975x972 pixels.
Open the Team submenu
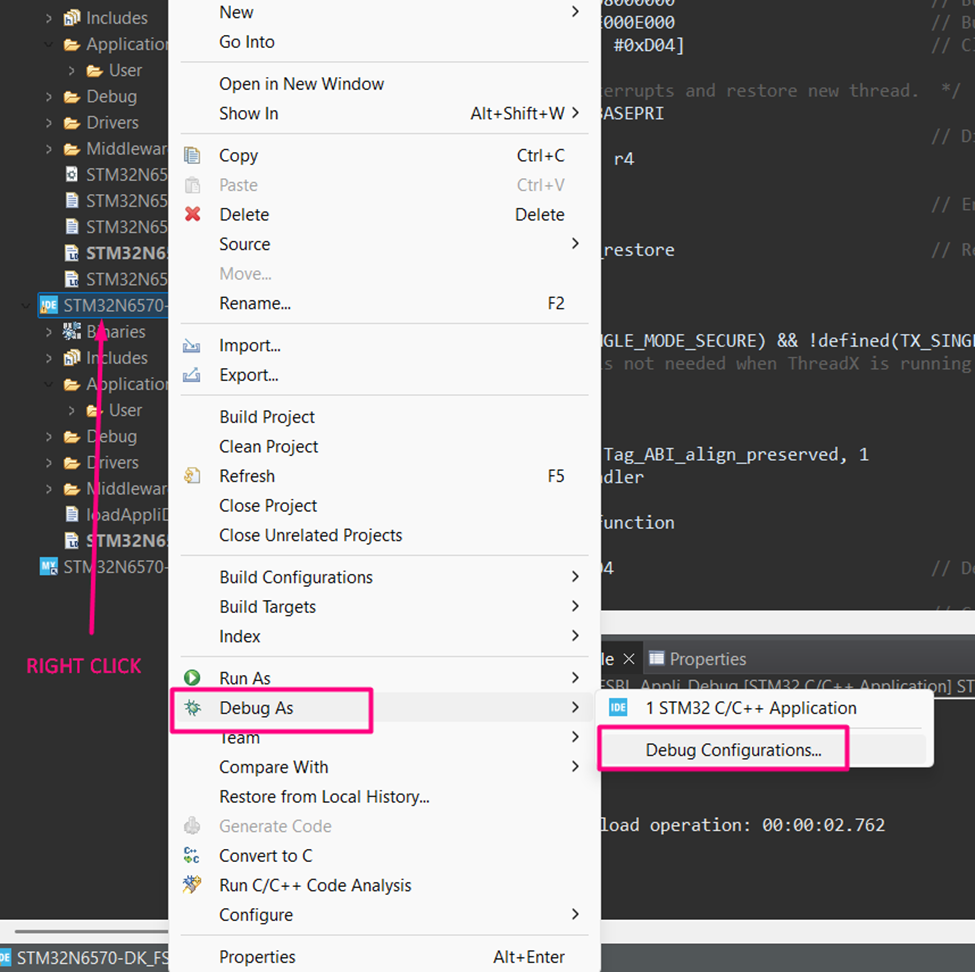[384, 738]
